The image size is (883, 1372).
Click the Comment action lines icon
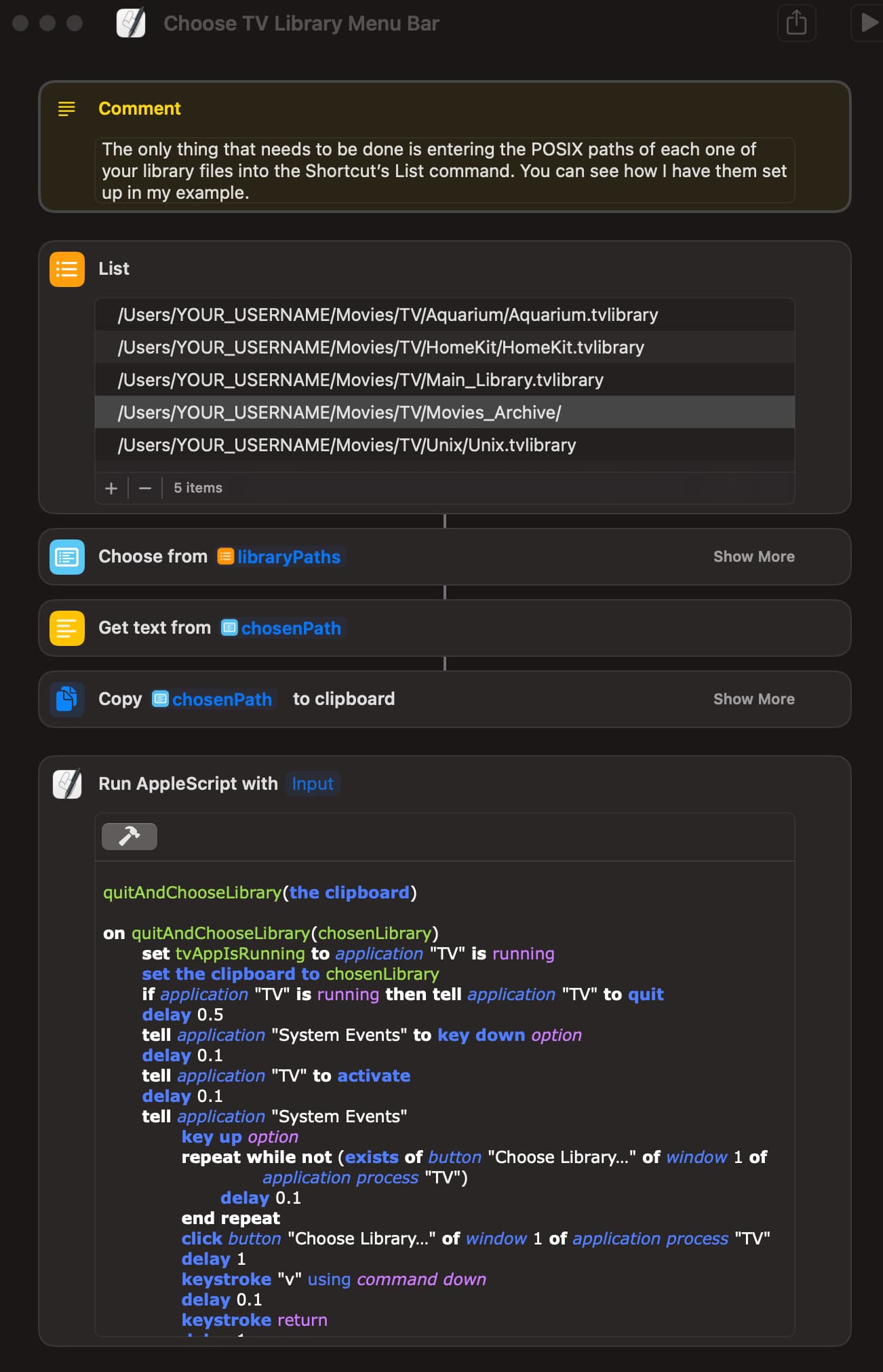click(66, 109)
